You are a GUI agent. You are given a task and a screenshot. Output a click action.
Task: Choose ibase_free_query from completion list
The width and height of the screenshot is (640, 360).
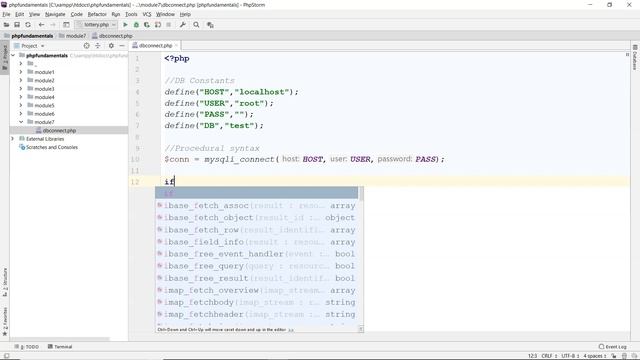(x=256, y=266)
